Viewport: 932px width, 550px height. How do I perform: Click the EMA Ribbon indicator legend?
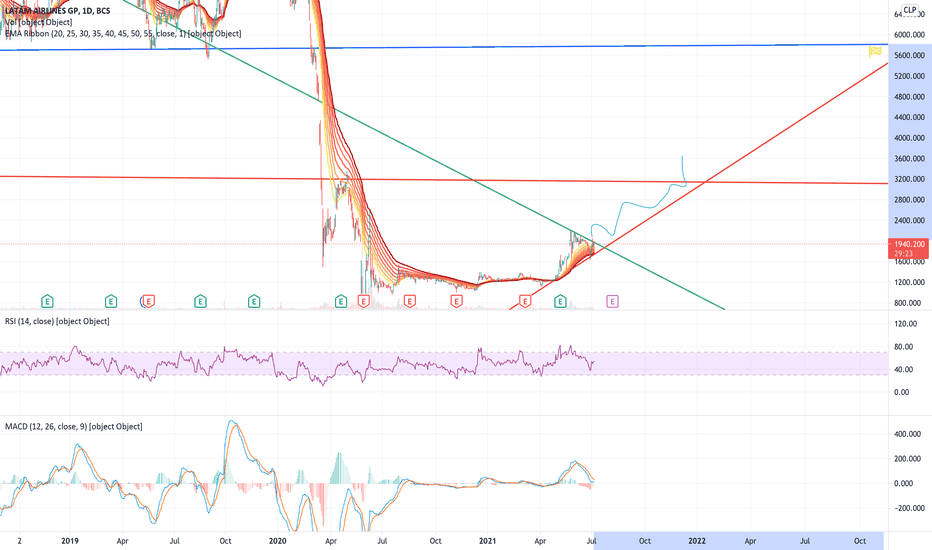click(123, 33)
